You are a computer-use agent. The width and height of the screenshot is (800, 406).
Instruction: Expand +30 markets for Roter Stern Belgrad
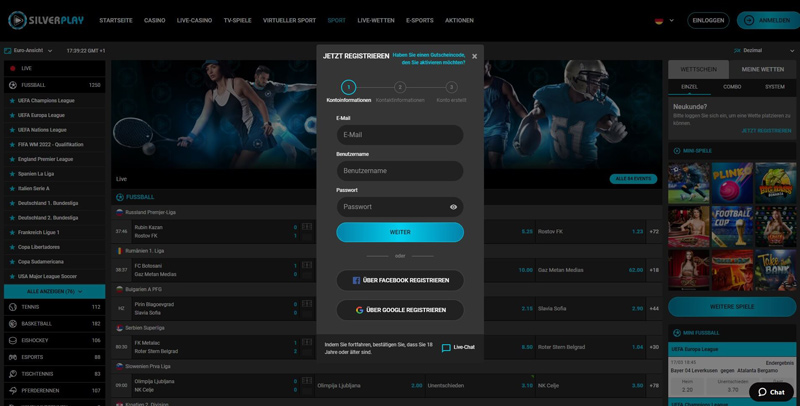click(x=654, y=347)
